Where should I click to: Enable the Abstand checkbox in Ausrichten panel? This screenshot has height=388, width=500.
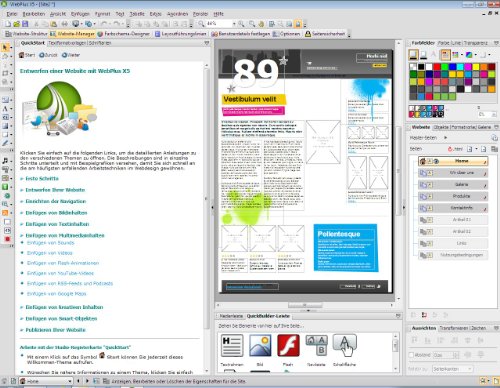pyautogui.click(x=411, y=355)
